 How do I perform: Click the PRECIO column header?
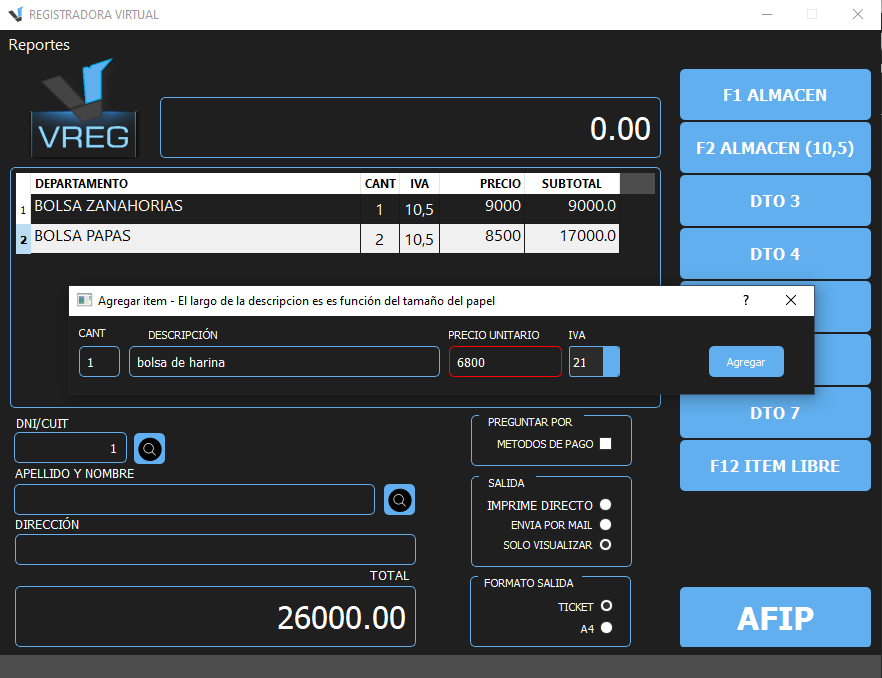click(x=482, y=183)
